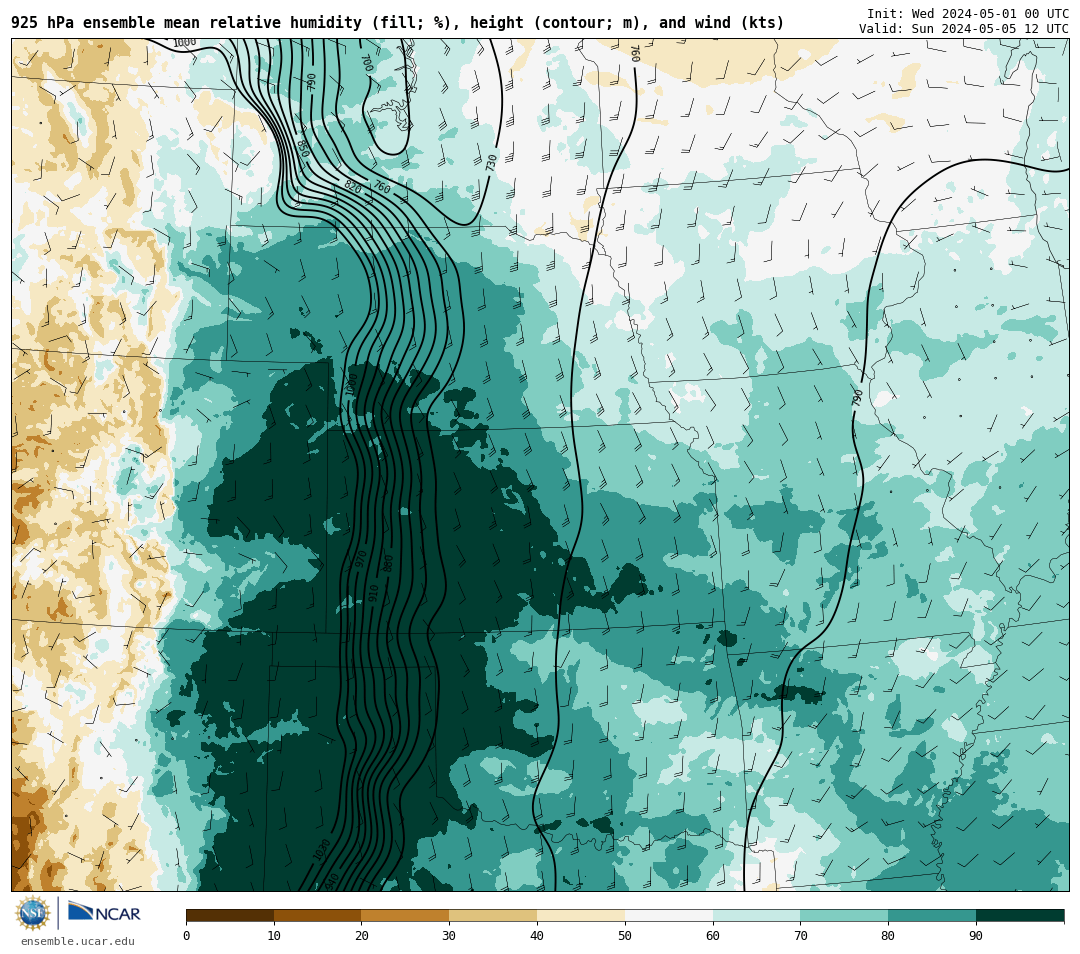Screen dimensions: 1080x954
Task: Click the 20-30 tan-brown colorbar segment
Action: point(406,915)
